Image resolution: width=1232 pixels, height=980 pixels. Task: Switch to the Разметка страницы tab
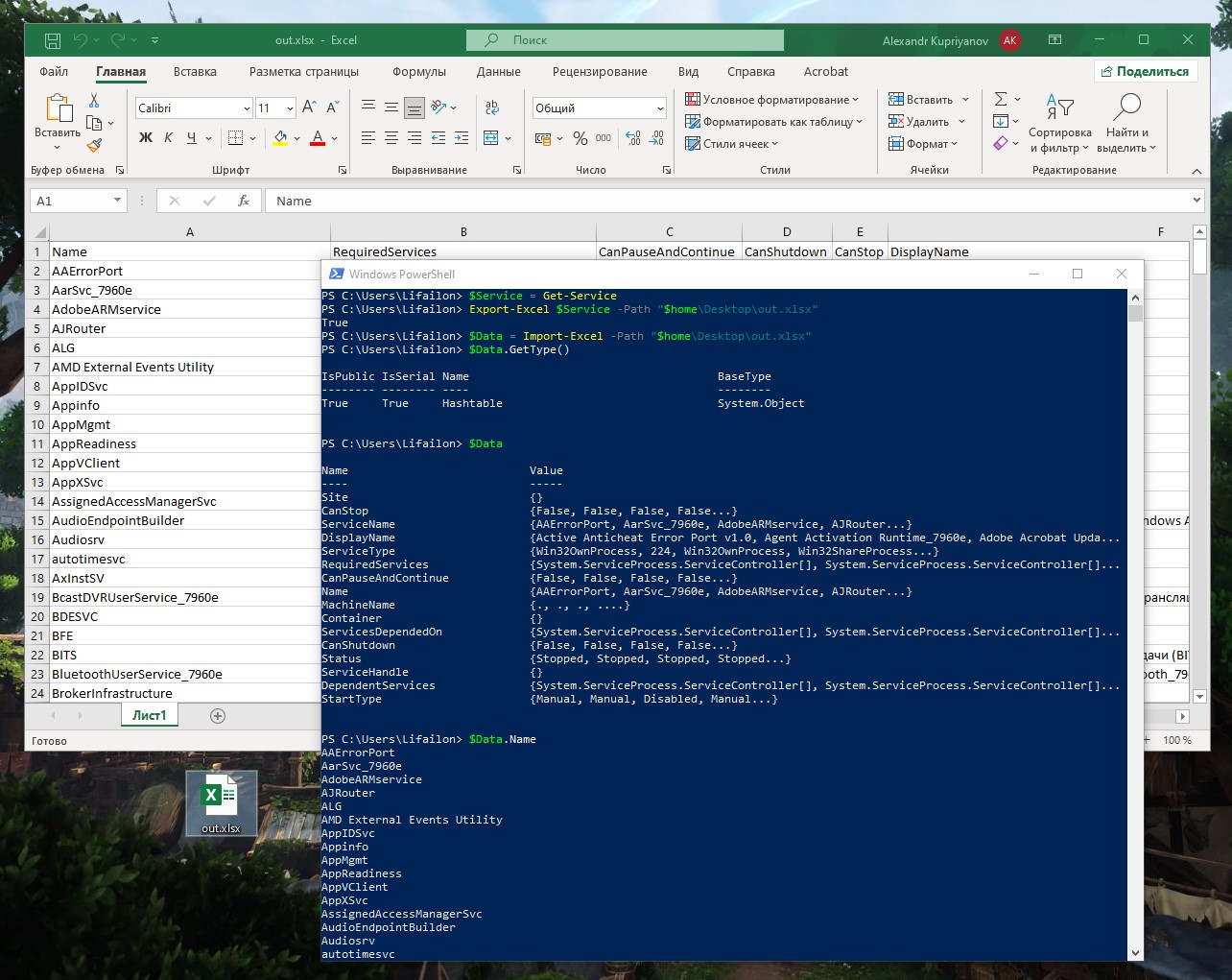[304, 71]
